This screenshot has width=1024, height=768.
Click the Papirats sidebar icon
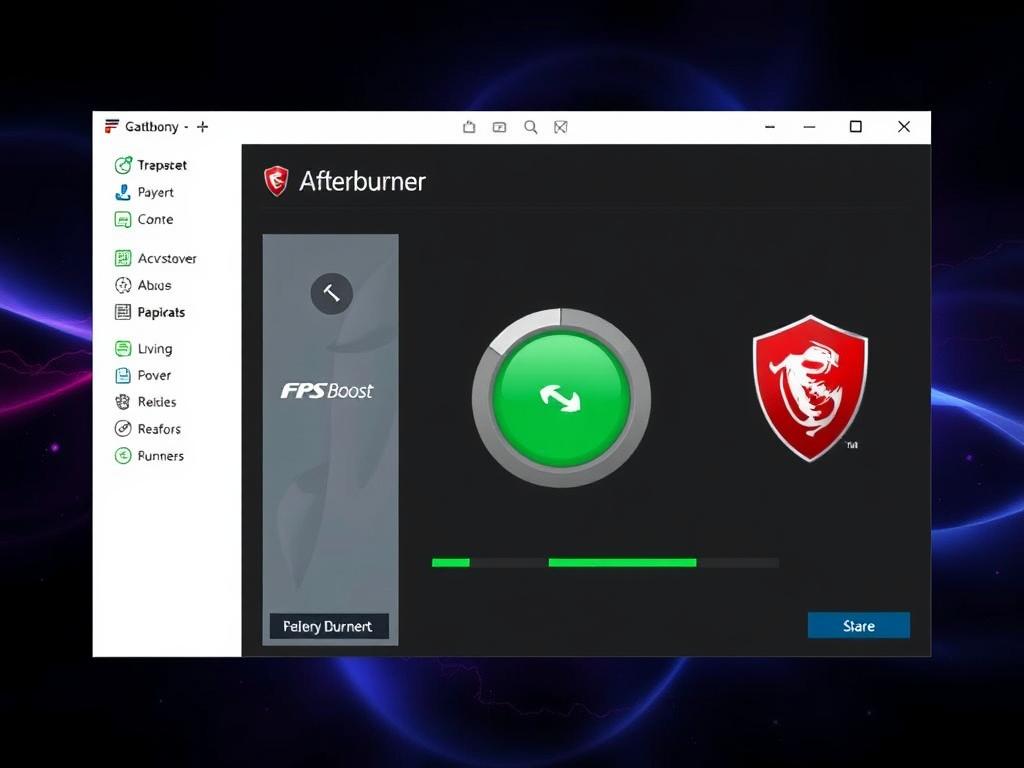(x=123, y=312)
